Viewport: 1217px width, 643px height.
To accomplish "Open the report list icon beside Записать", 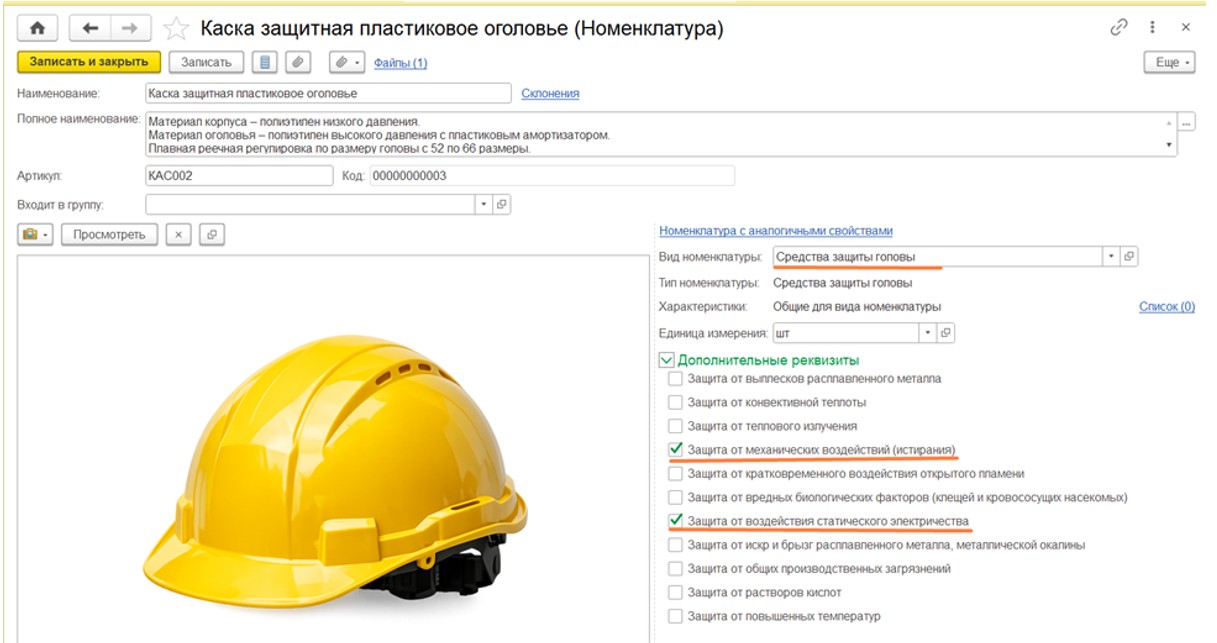I will (x=265, y=62).
